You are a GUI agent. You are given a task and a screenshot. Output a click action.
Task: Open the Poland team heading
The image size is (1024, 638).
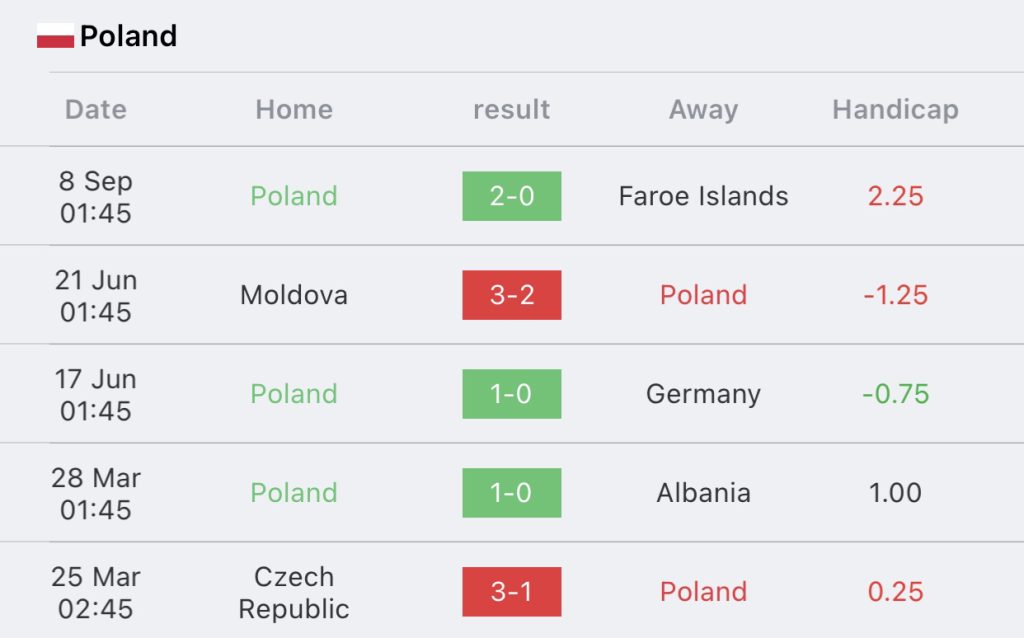pos(128,36)
